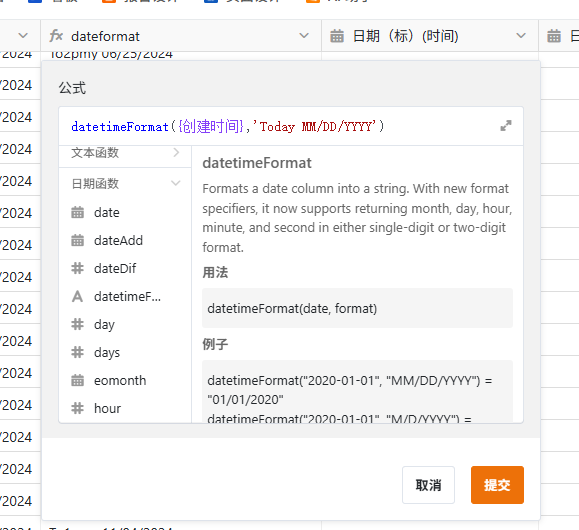Click 取消 to cancel the formula
This screenshot has height=530, width=579.
428,485
